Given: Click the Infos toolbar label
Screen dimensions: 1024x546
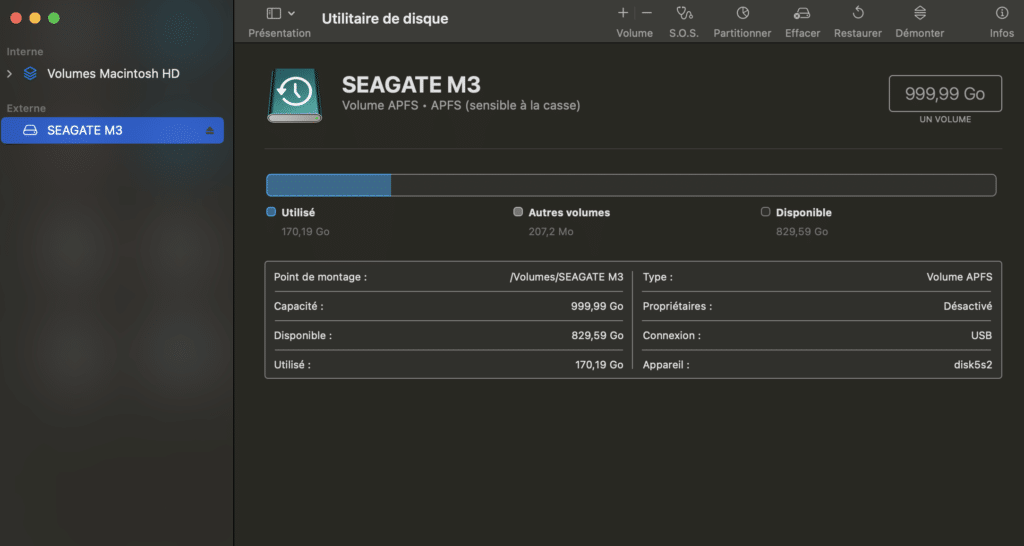Looking at the screenshot, I should (1002, 33).
